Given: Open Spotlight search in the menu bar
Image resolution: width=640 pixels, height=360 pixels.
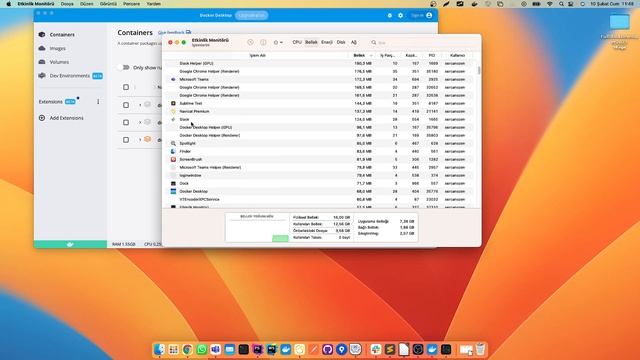Looking at the screenshot, I should [x=561, y=4].
